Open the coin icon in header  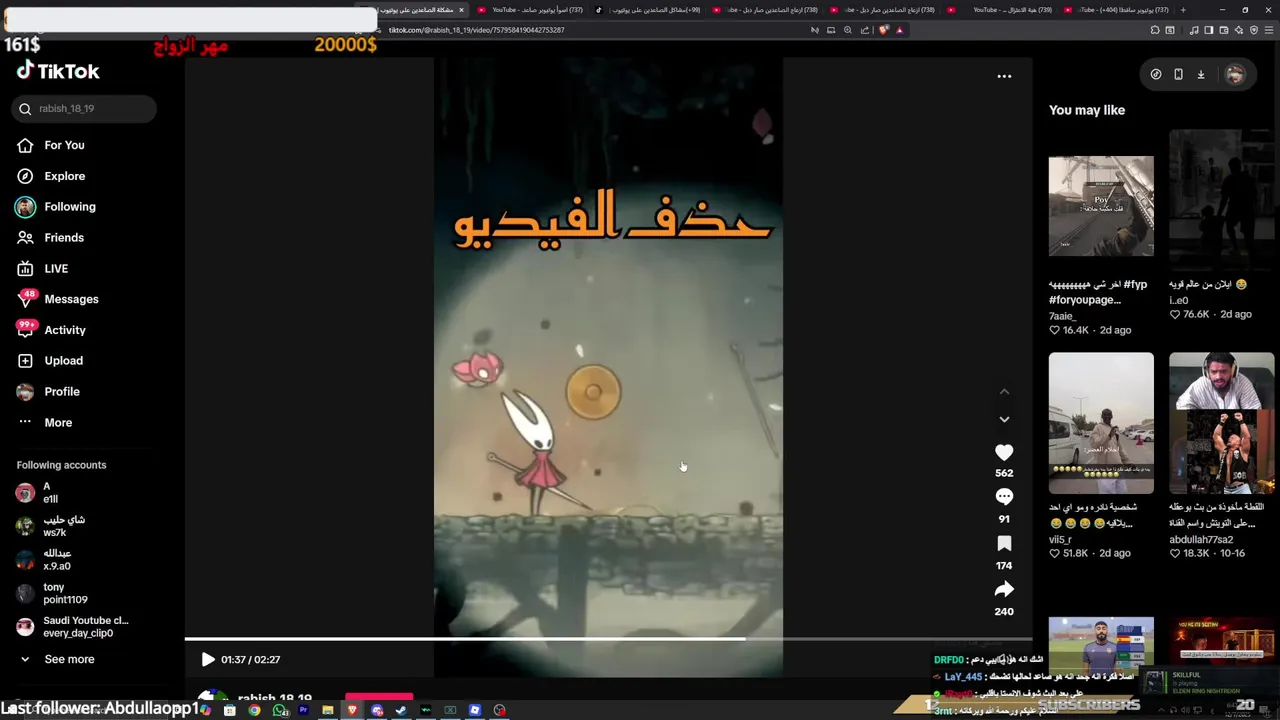(x=1156, y=74)
